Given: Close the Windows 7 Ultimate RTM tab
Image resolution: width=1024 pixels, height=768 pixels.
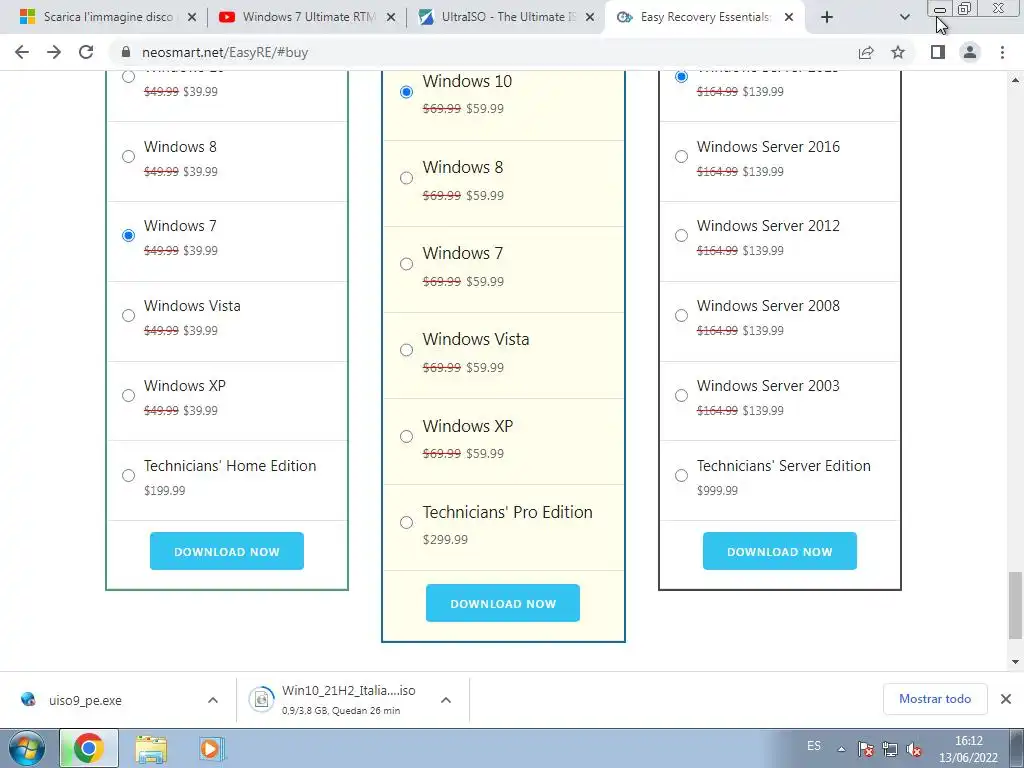Looking at the screenshot, I should [x=391, y=17].
